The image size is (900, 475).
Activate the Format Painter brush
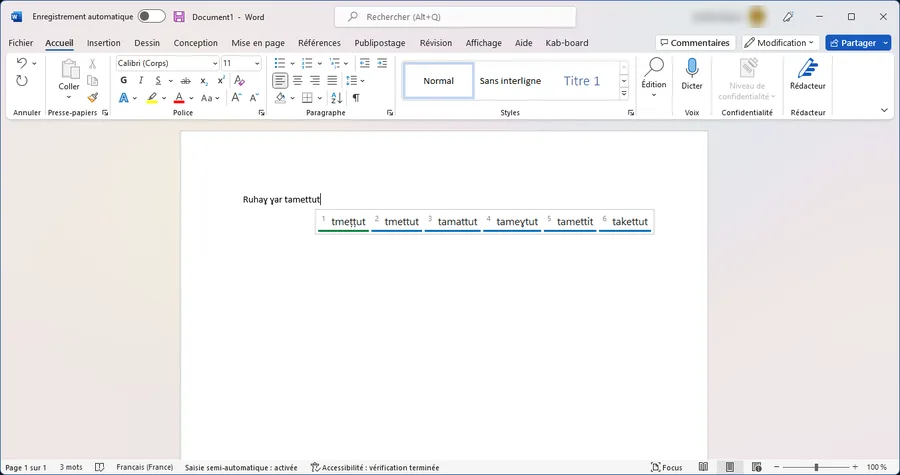tap(92, 98)
